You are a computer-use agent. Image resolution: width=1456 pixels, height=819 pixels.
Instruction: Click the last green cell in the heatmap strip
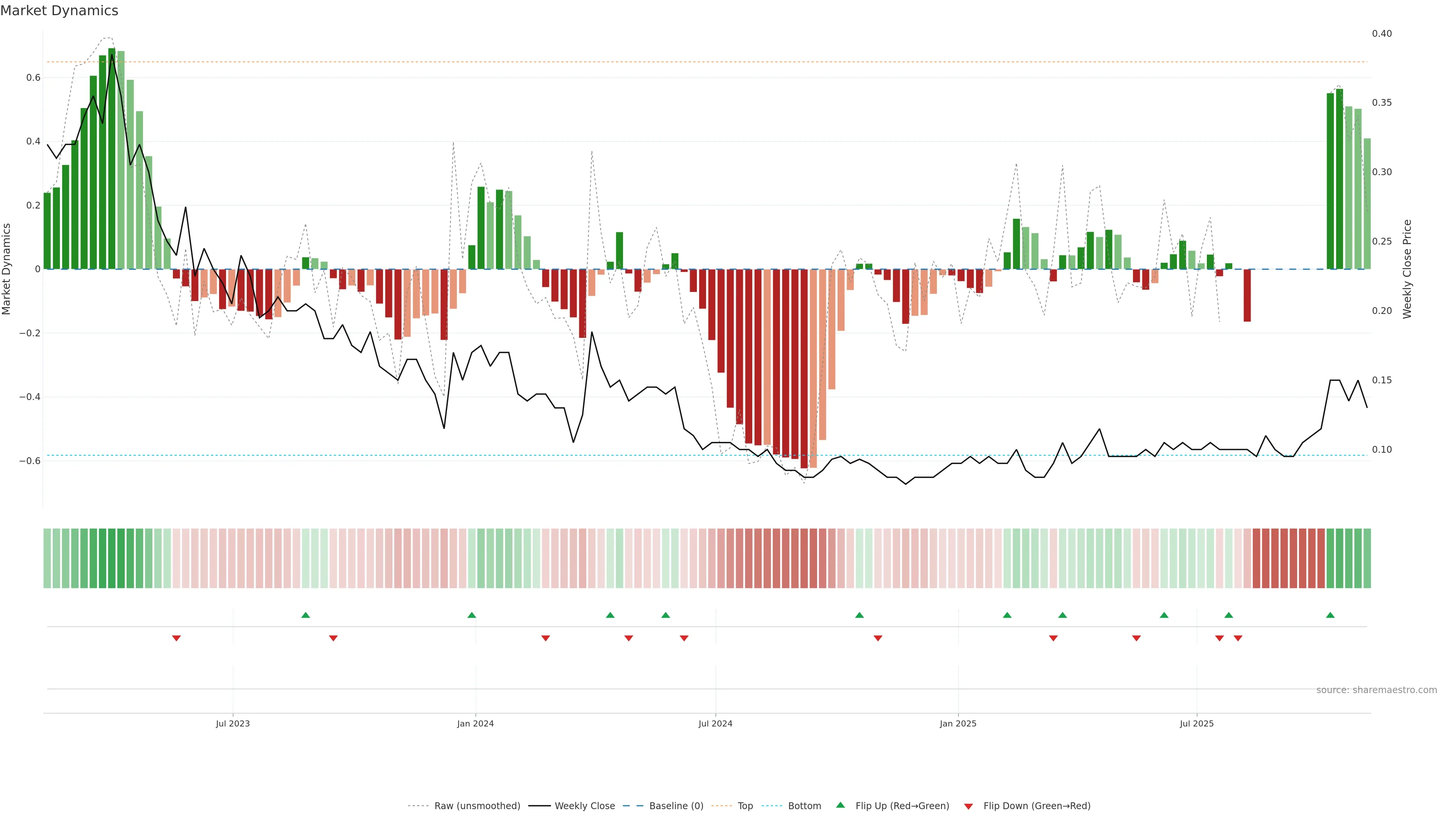1367,559
